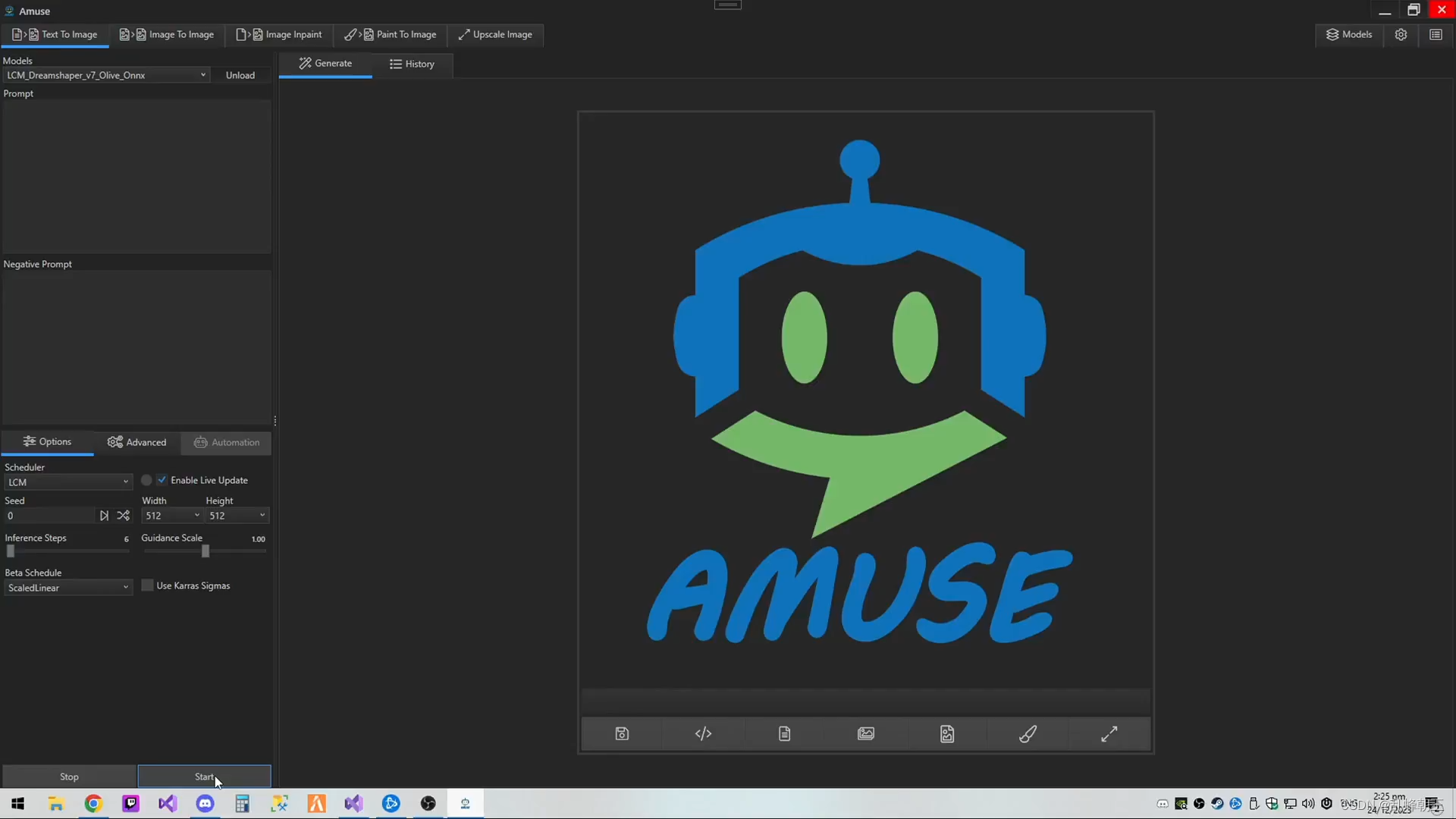Click the picture icon below preview
Screen dimensions: 1456x819
(x=865, y=733)
